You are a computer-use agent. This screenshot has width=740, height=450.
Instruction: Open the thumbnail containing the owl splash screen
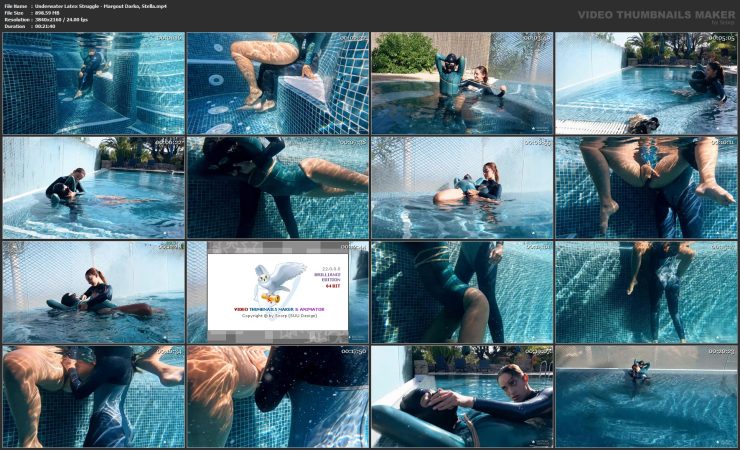(x=277, y=291)
